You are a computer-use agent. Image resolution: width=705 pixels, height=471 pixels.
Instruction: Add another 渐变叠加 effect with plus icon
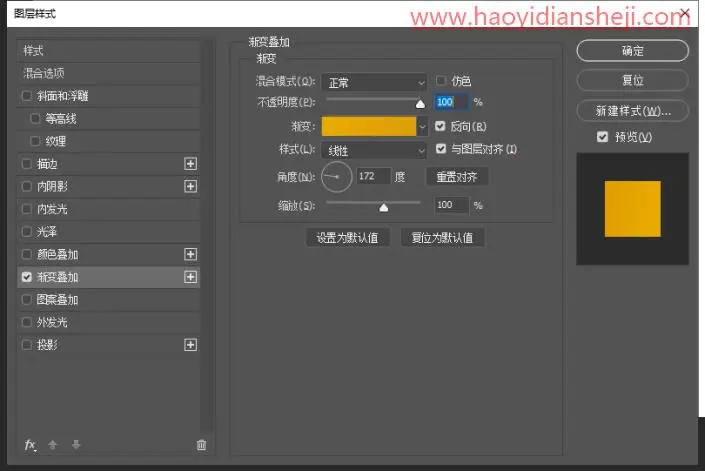pyautogui.click(x=191, y=277)
